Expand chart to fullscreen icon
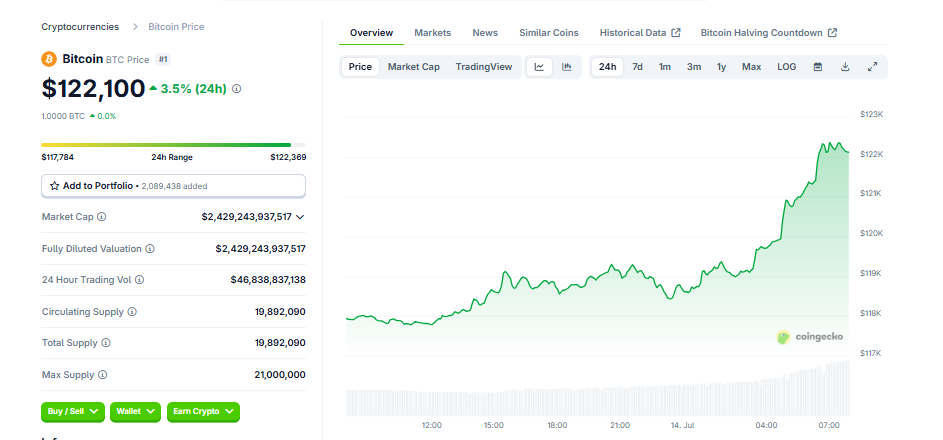 pyautogui.click(x=873, y=67)
